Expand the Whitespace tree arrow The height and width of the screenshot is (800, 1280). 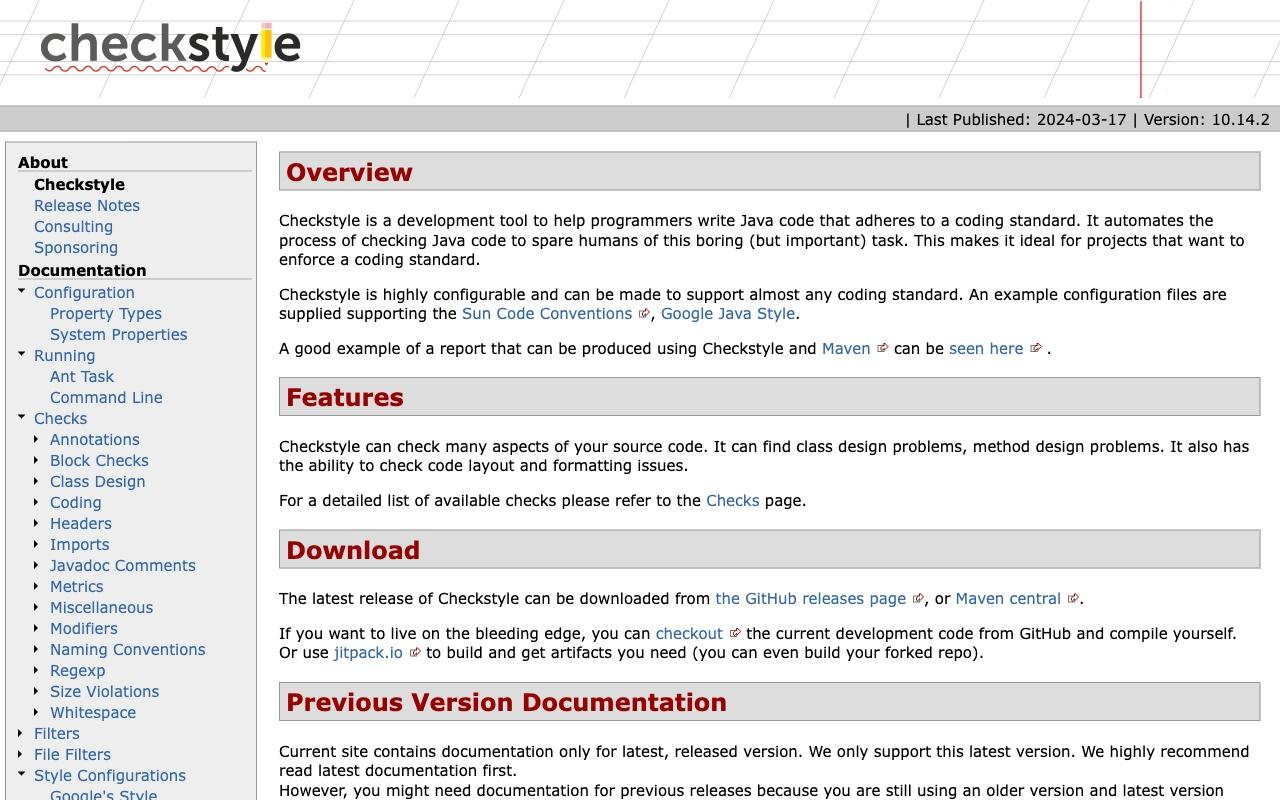pyautogui.click(x=37, y=712)
